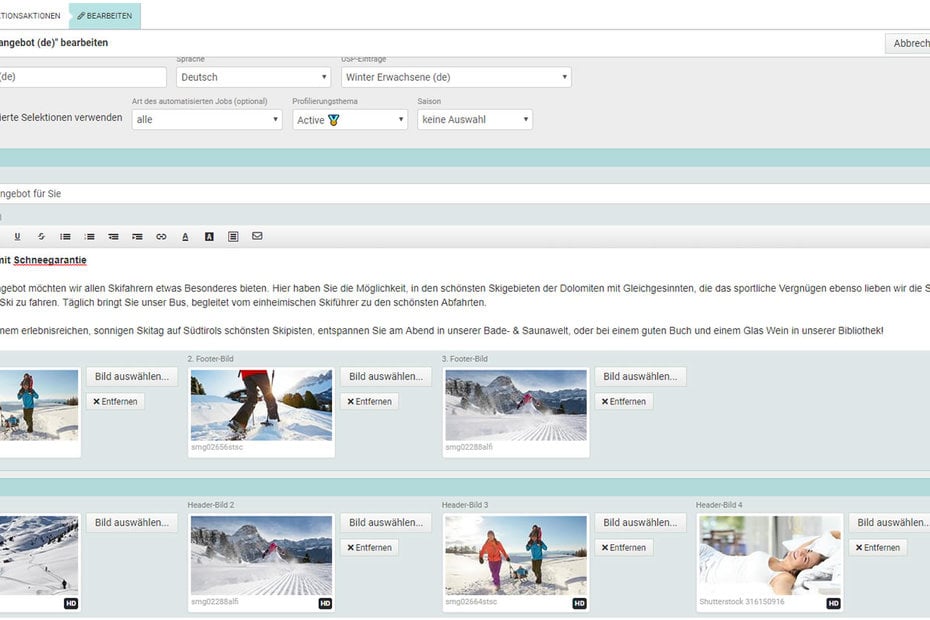This screenshot has height=620, width=930.
Task: Click Bild auswählen for Header-Bild 4
Action: pos(890,523)
